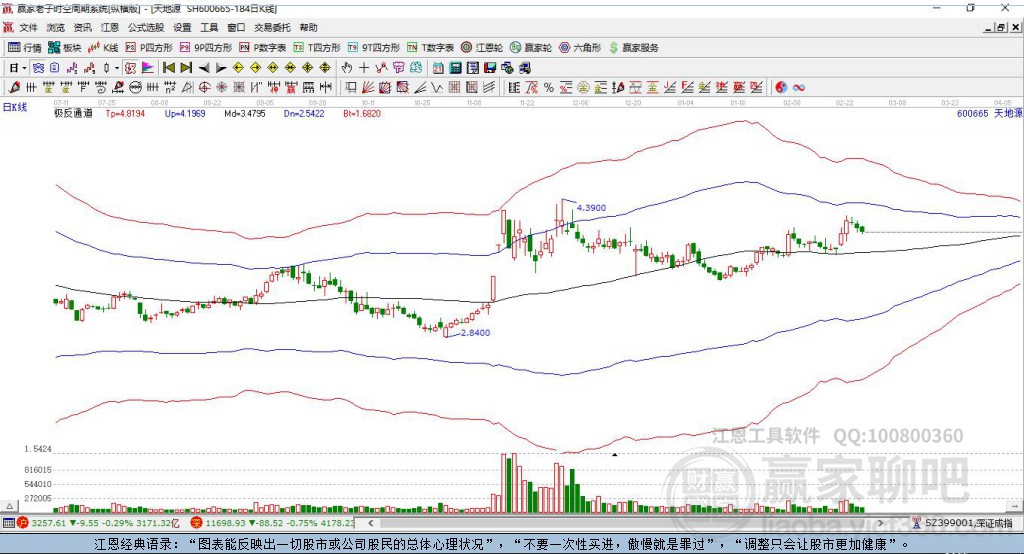The image size is (1024, 554).
Task: Click the black left-pointing triangle
Action: [x=204, y=68]
